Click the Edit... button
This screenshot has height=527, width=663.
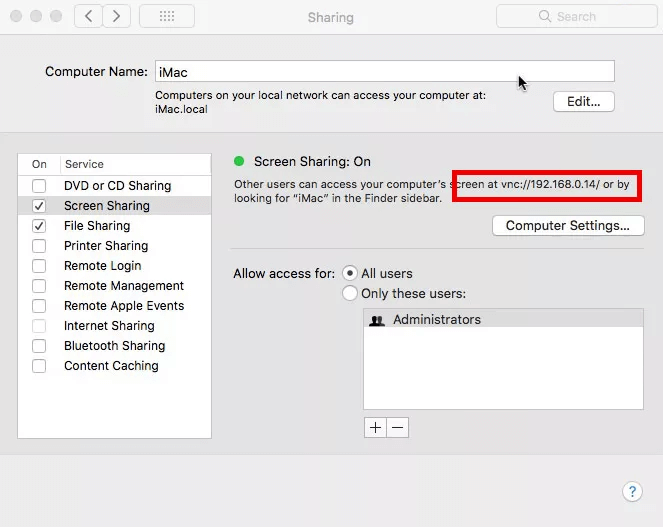click(x=583, y=101)
